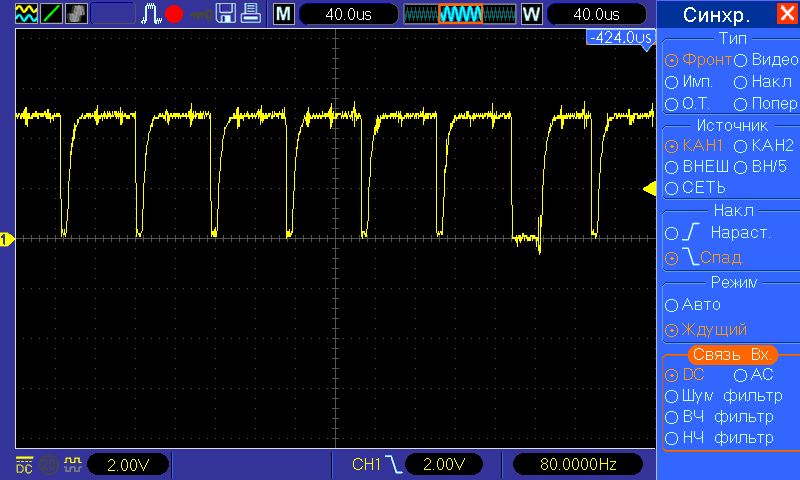
Task: Click the pulse waveform icon
Action: tap(150, 14)
